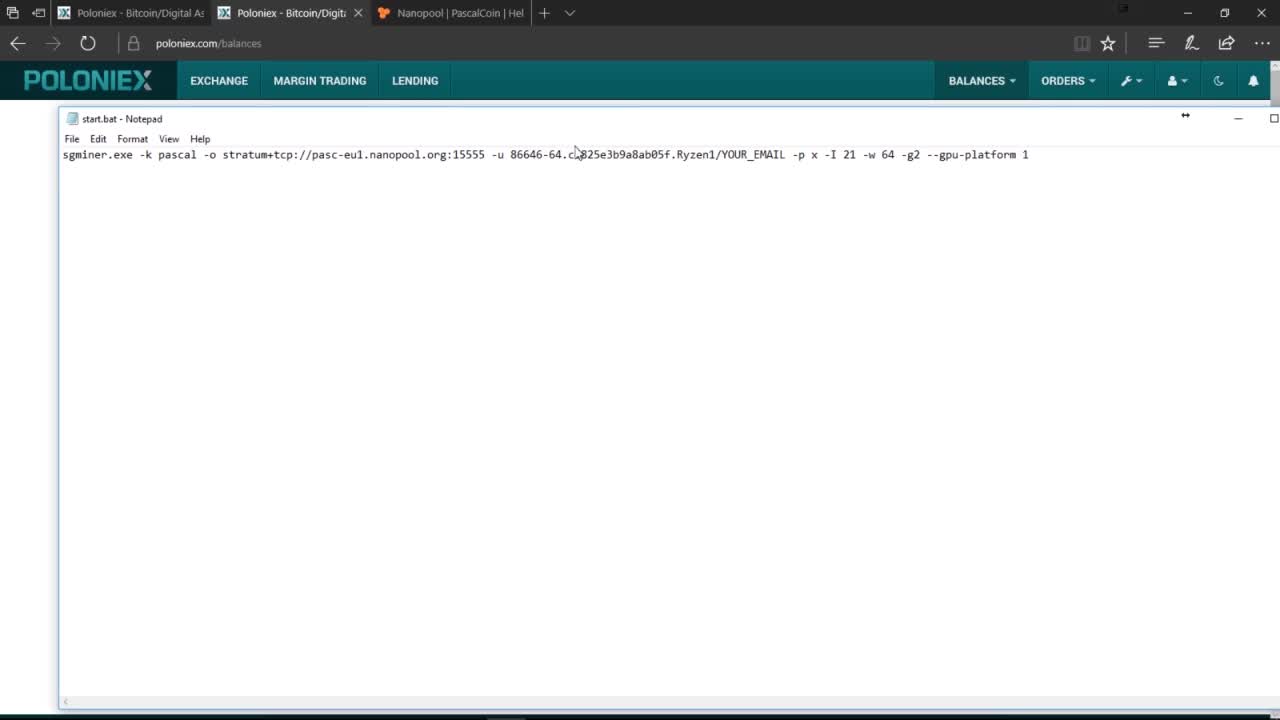The height and width of the screenshot is (720, 1280).
Task: Open the Exchange page
Action: (219, 81)
